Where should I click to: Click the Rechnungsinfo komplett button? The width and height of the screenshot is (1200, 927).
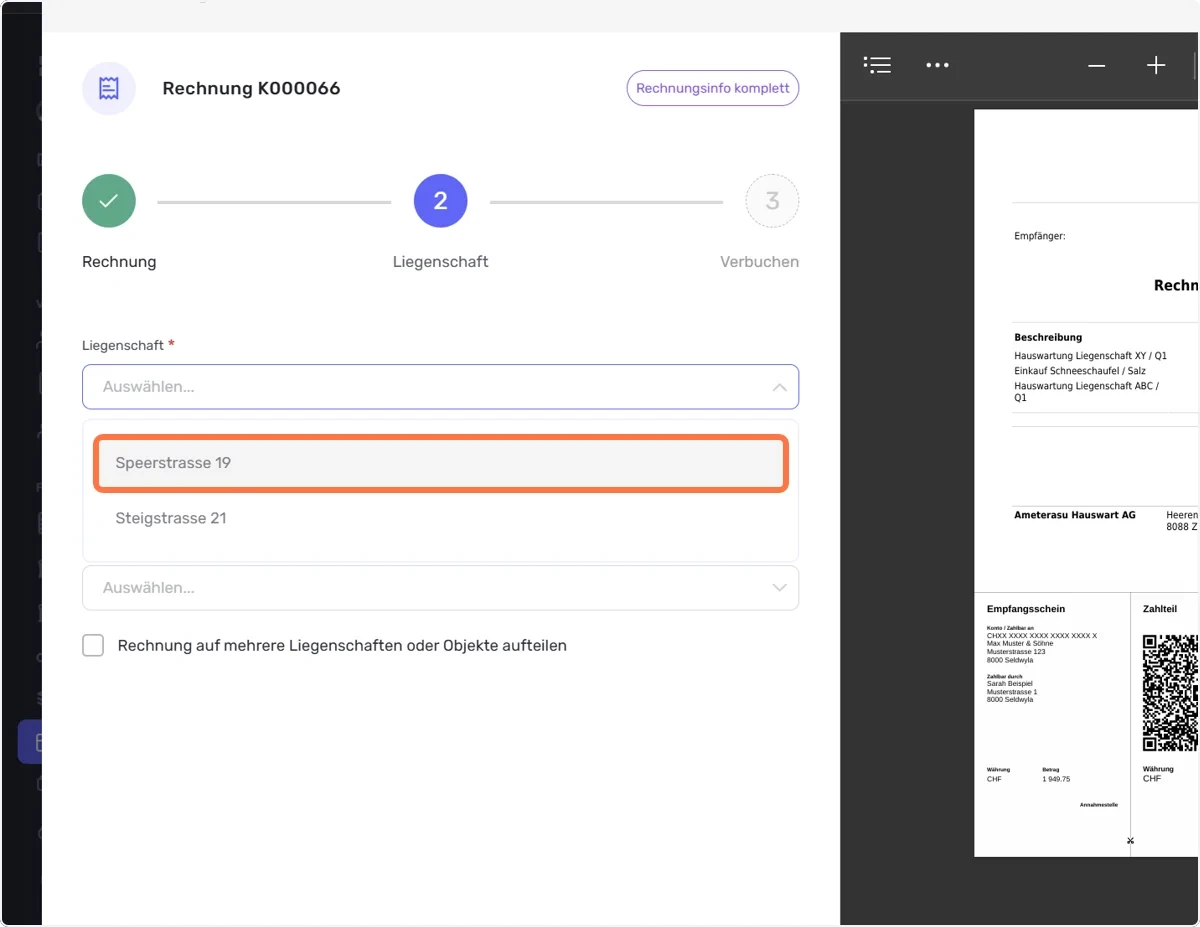713,88
